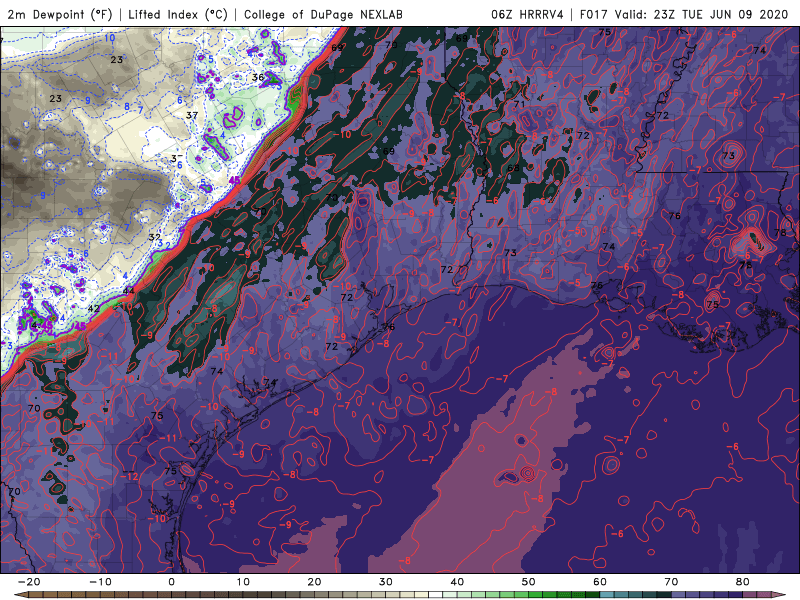Click the left arrow end of the color bar

tap(20, 595)
